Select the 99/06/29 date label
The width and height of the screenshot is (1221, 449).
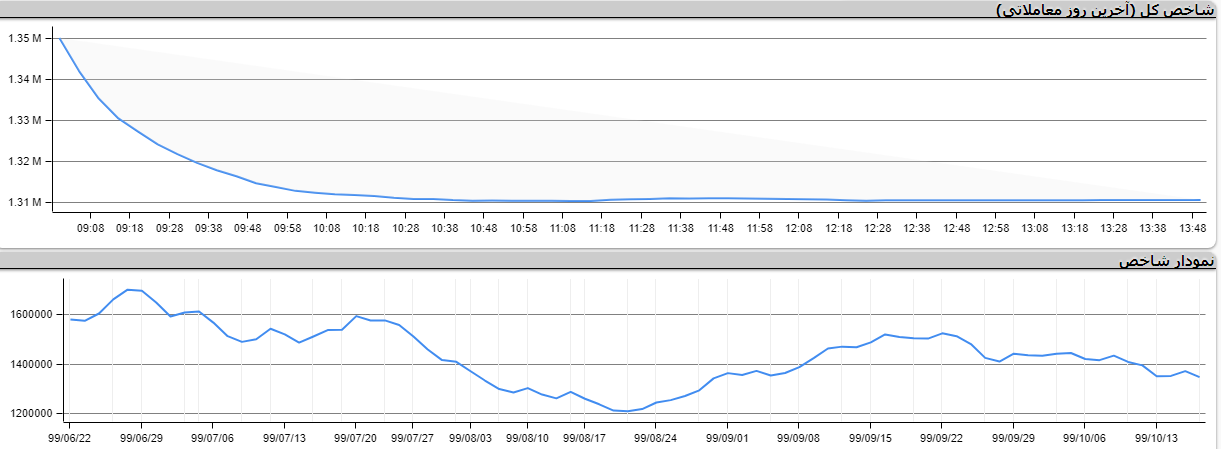point(141,437)
